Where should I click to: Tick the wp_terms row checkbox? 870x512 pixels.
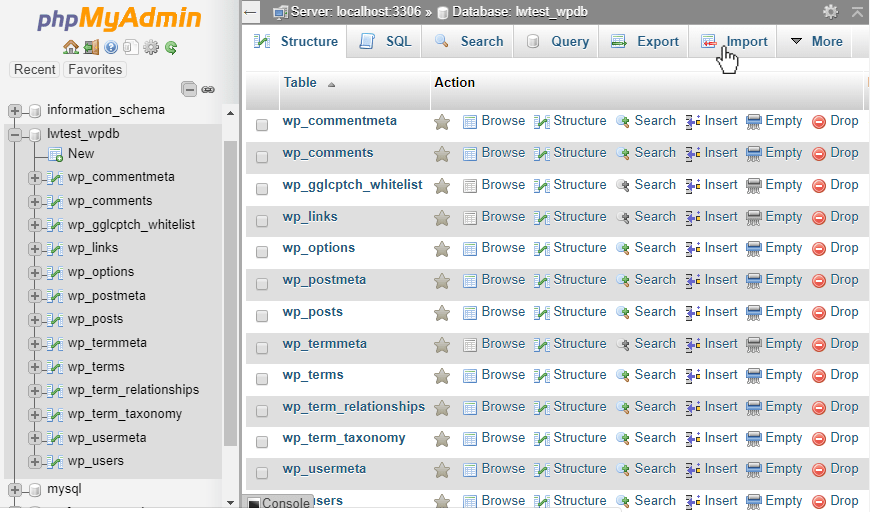point(262,379)
